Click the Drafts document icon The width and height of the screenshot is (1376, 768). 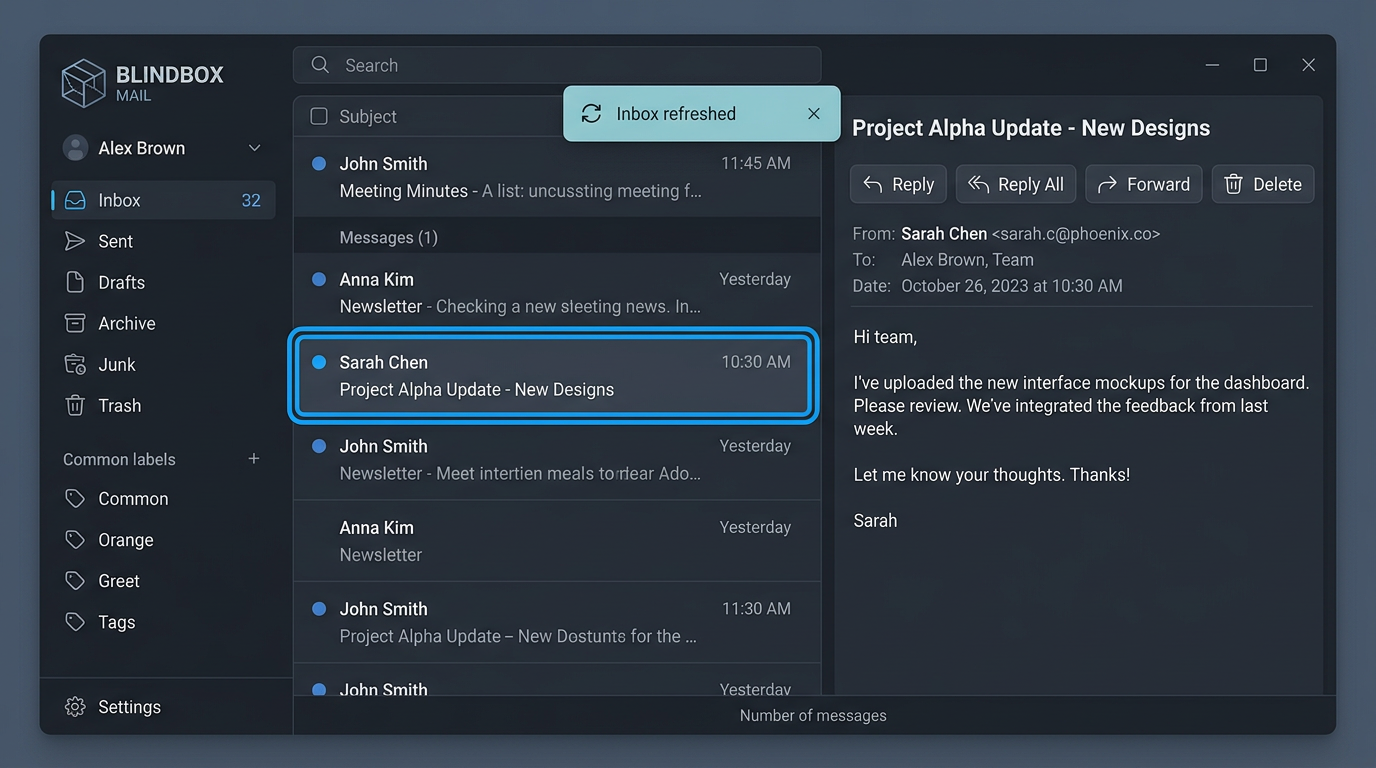[x=75, y=282]
